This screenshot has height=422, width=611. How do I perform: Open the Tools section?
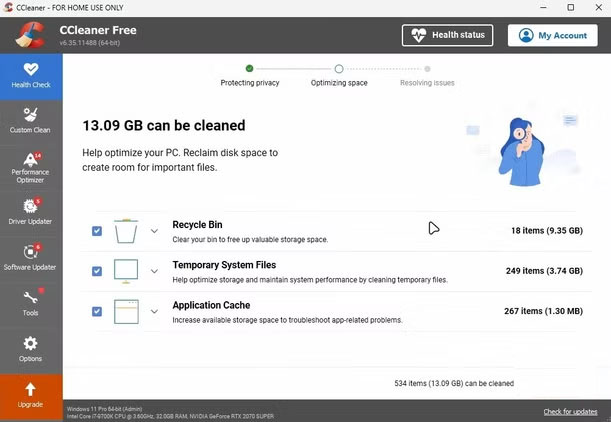coord(30,304)
